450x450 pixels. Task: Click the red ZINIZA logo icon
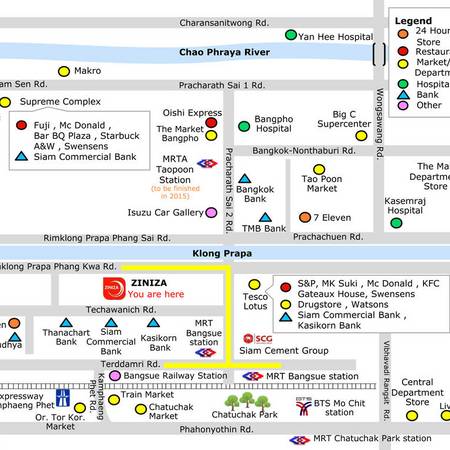tap(114, 288)
